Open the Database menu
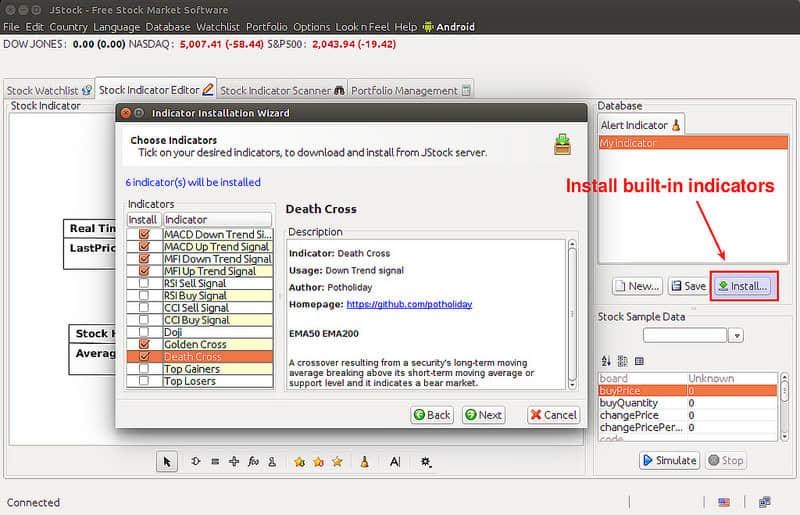Screen dimensions: 800x515 (167, 27)
